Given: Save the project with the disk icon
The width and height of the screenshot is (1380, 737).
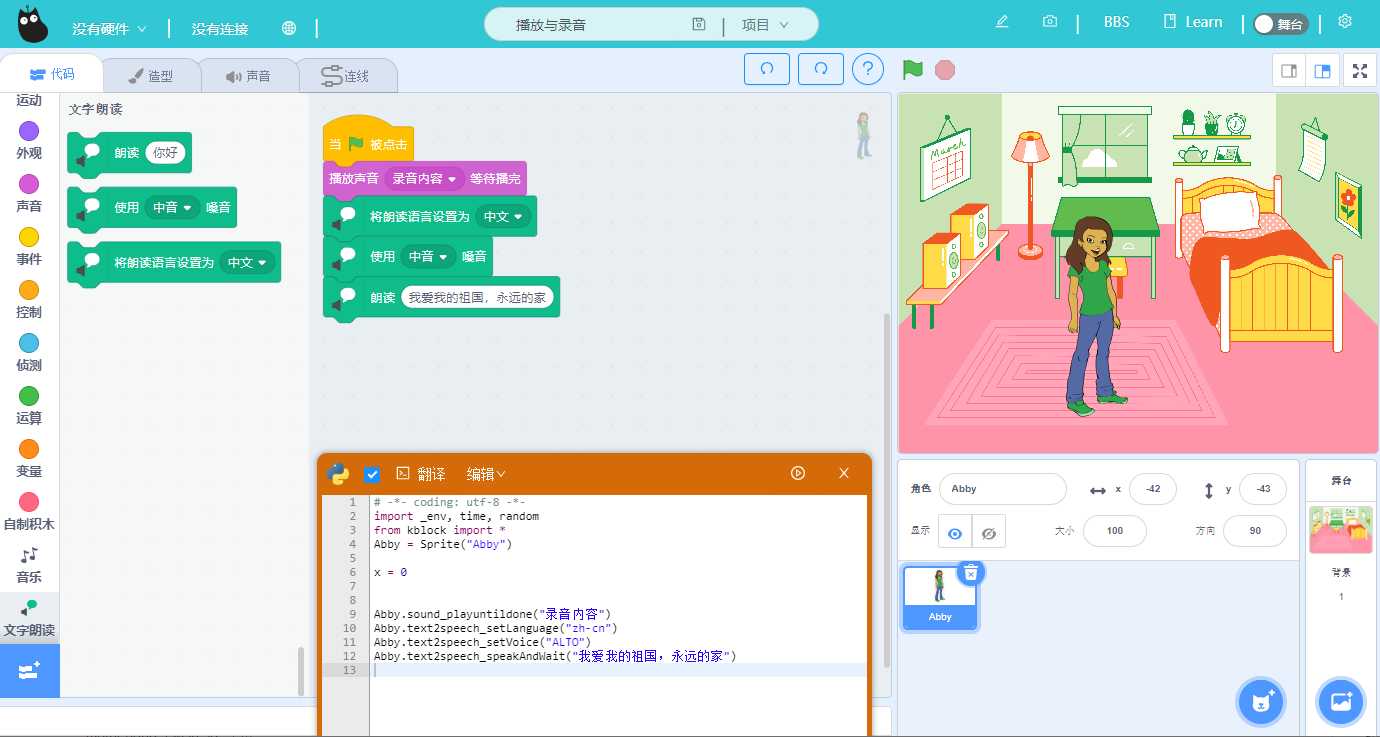Looking at the screenshot, I should point(699,24).
